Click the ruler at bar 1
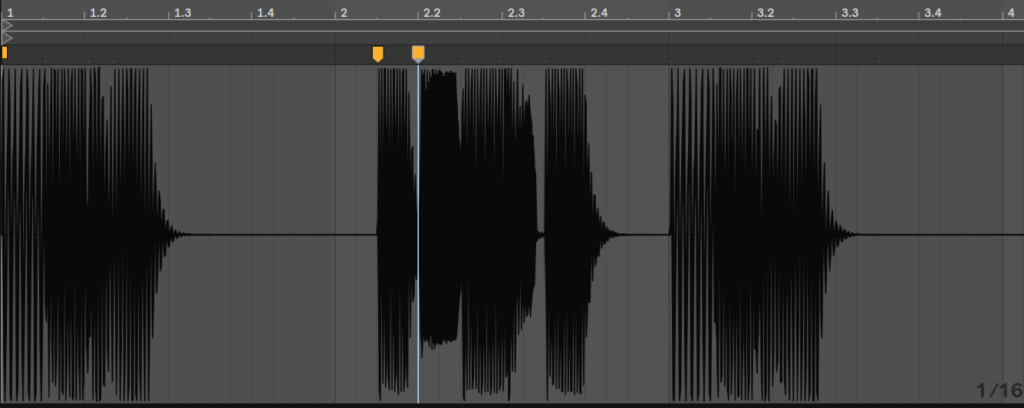 click(x=10, y=13)
